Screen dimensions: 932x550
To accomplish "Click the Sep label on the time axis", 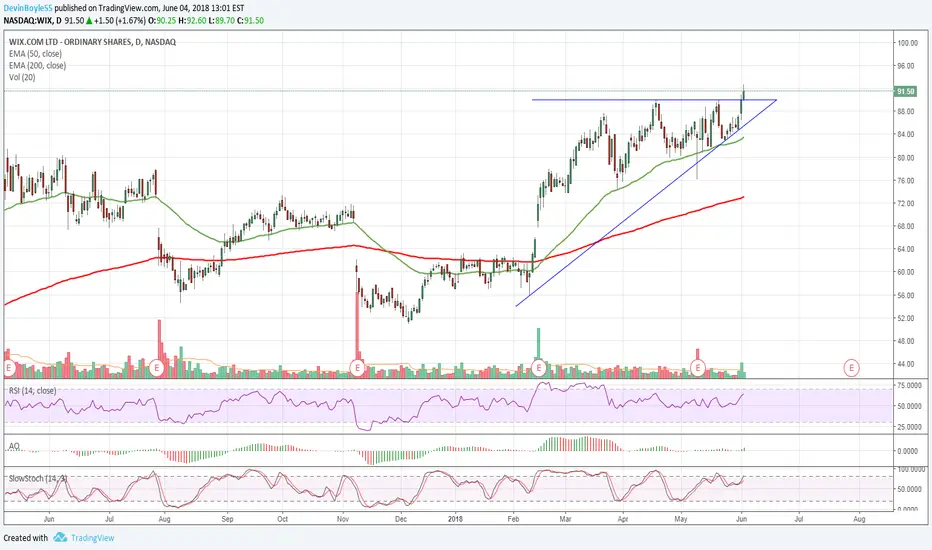I will coord(227,519).
